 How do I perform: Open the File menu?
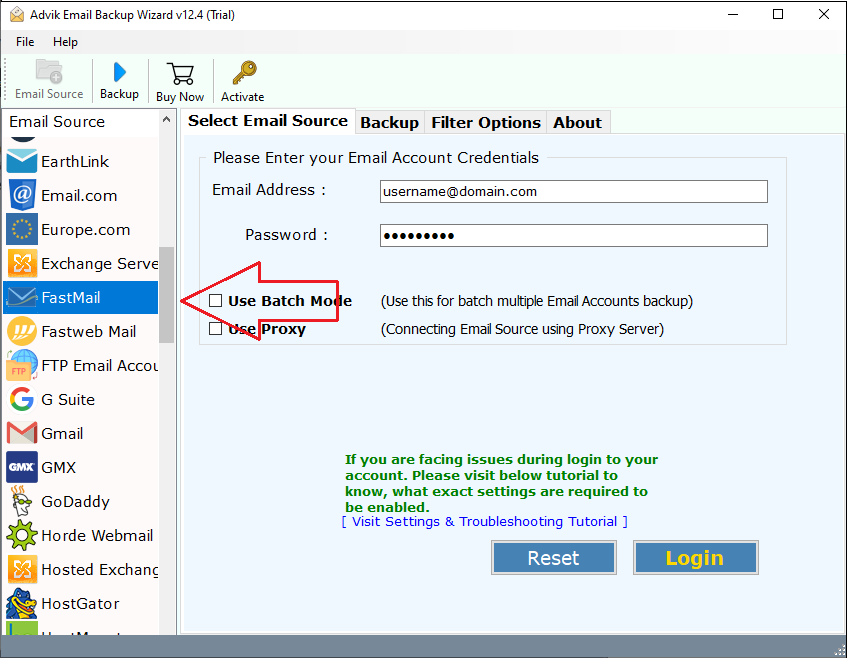click(24, 42)
